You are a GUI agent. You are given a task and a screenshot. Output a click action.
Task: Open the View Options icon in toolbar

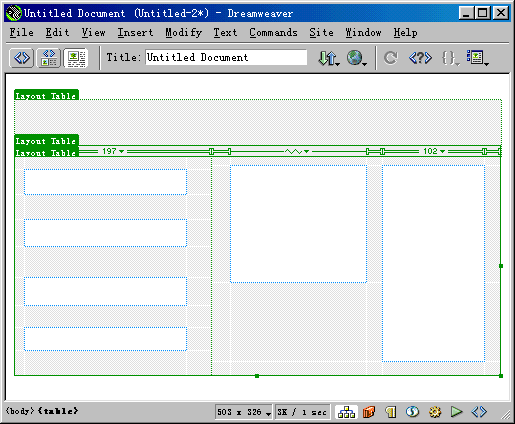click(477, 58)
